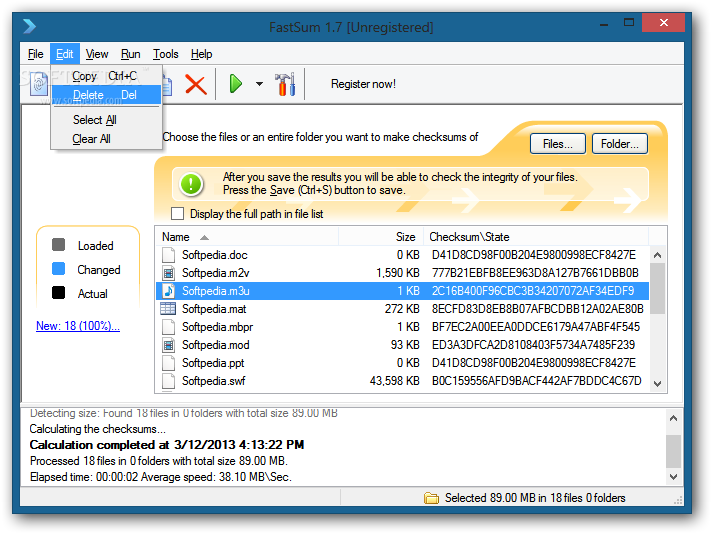Choose Select All from the Edit menu
Image resolution: width=712 pixels, height=534 pixels.
coord(106,120)
